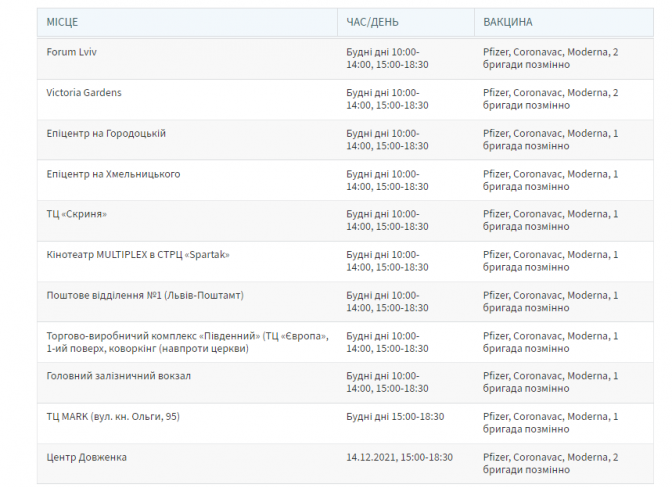Click Торгово-виробничий комплекс «Південний» entry
Image resolution: width=672 pixels, height=487 pixels.
(186, 342)
